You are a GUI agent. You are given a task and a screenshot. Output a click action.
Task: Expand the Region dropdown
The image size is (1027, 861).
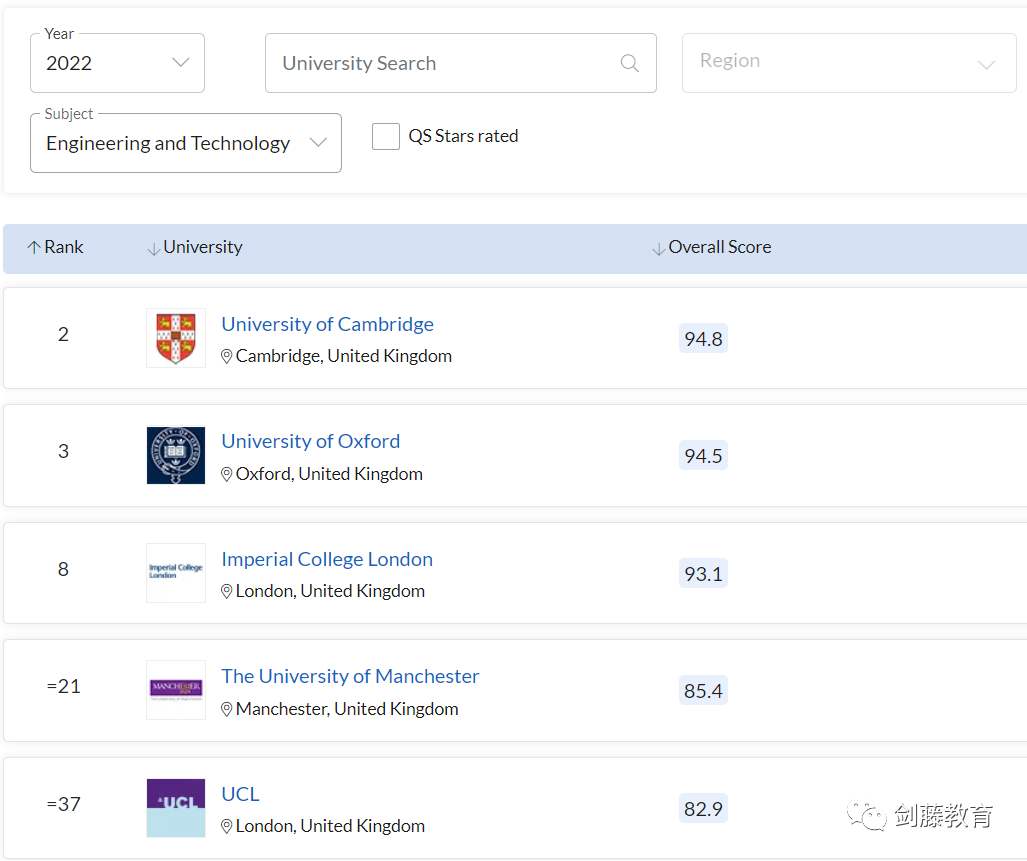(x=849, y=63)
